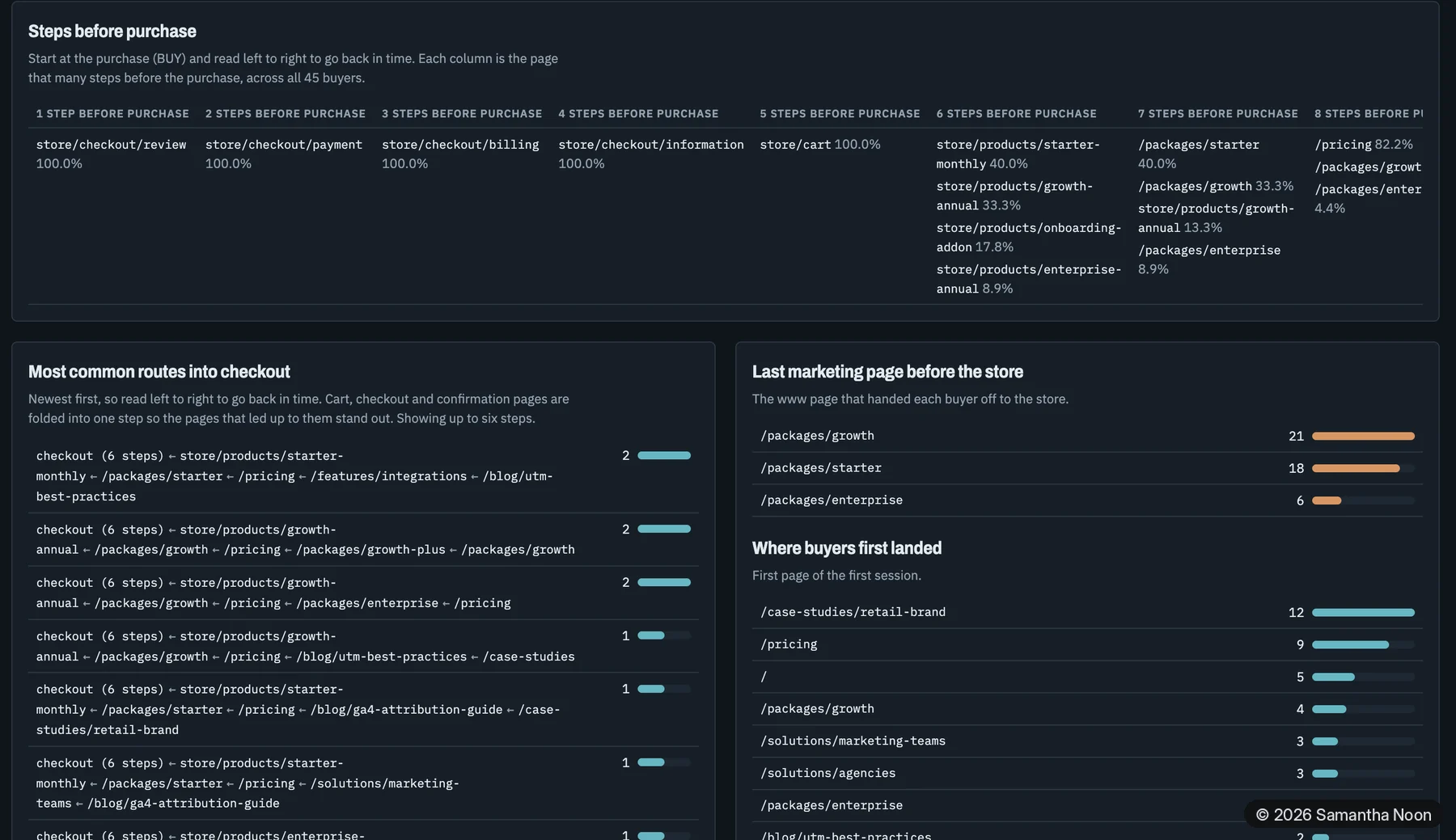Click the teal bar beside landing count 12
The height and width of the screenshot is (840, 1456).
pyautogui.click(x=1363, y=612)
